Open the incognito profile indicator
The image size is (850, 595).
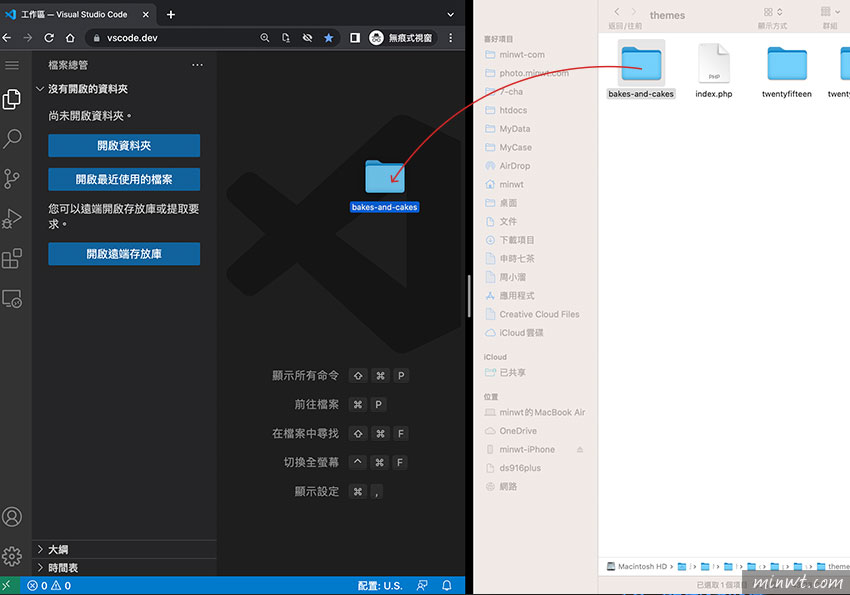(x=402, y=38)
